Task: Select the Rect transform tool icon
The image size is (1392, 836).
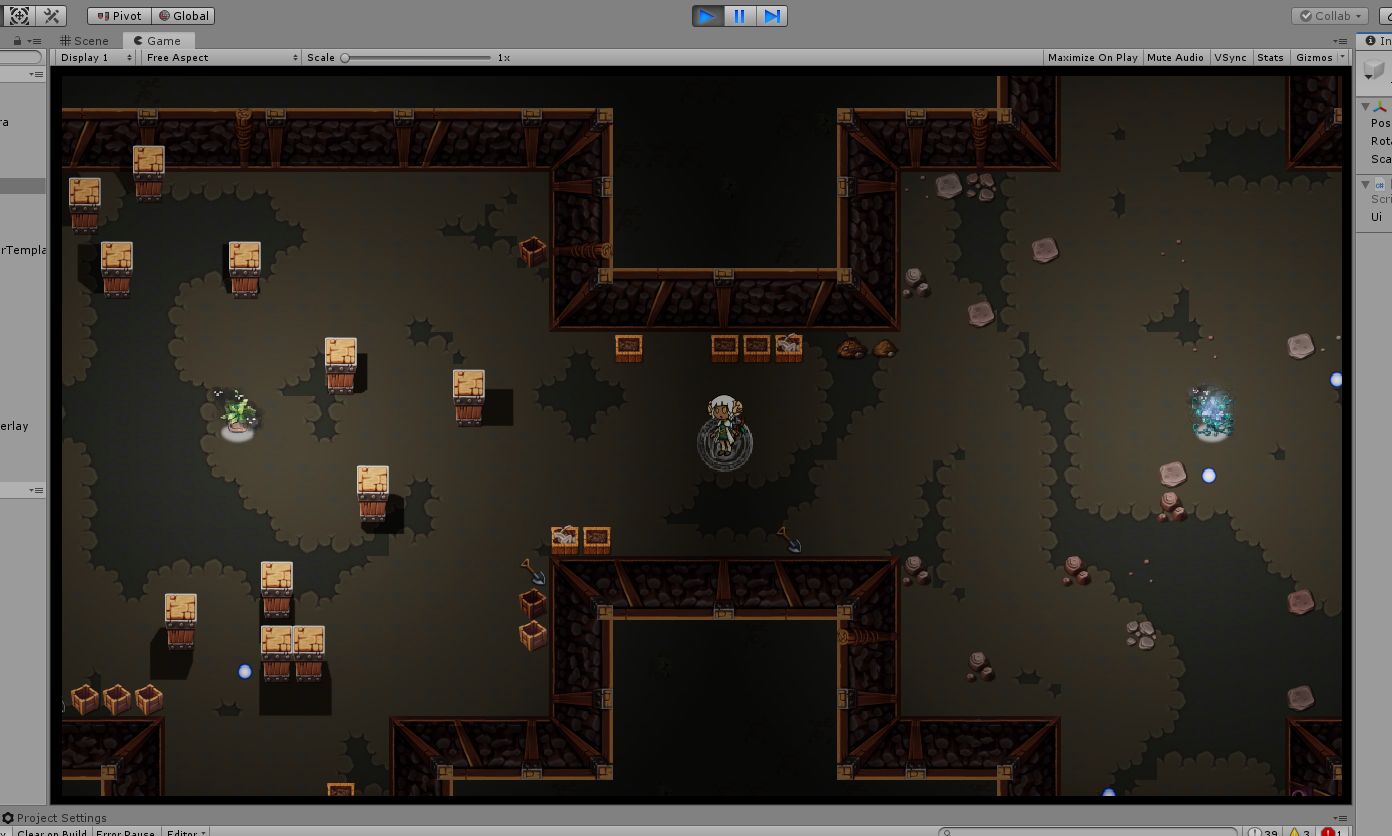Action: [x=20, y=16]
